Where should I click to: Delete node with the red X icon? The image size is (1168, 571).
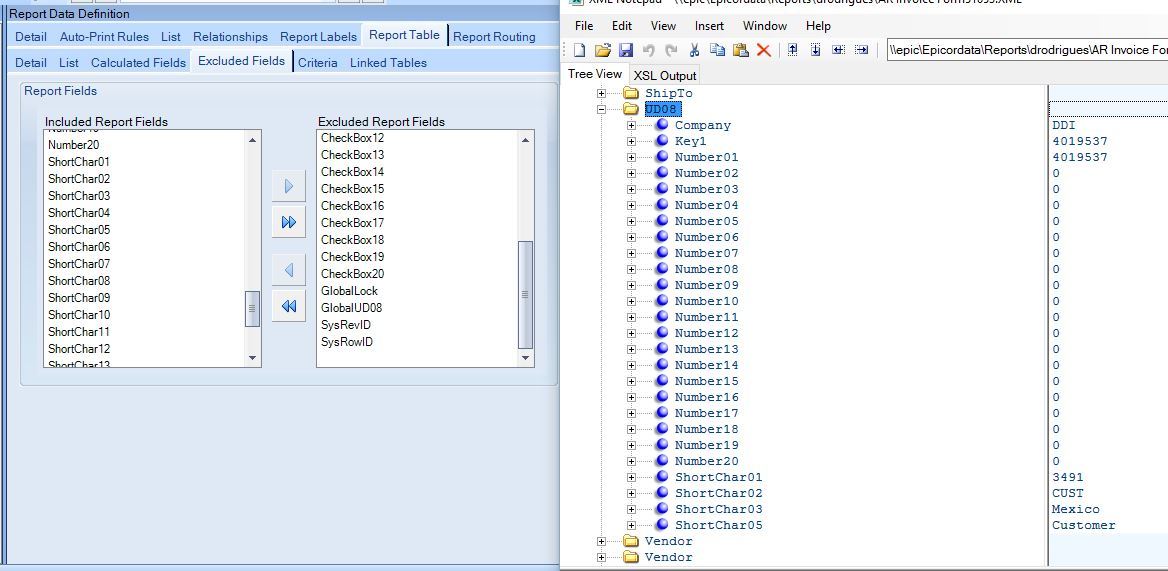tap(764, 50)
